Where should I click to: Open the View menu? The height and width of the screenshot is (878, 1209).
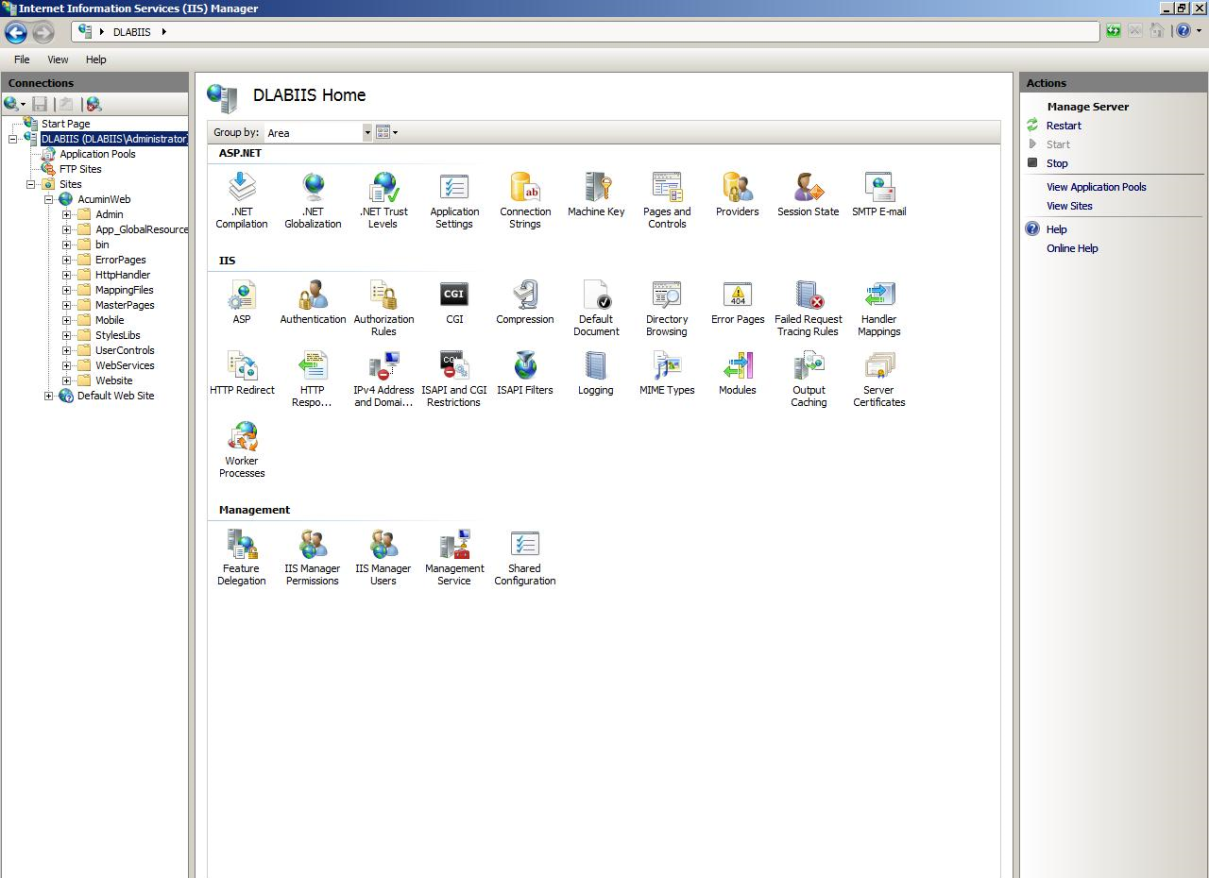[x=58, y=60]
